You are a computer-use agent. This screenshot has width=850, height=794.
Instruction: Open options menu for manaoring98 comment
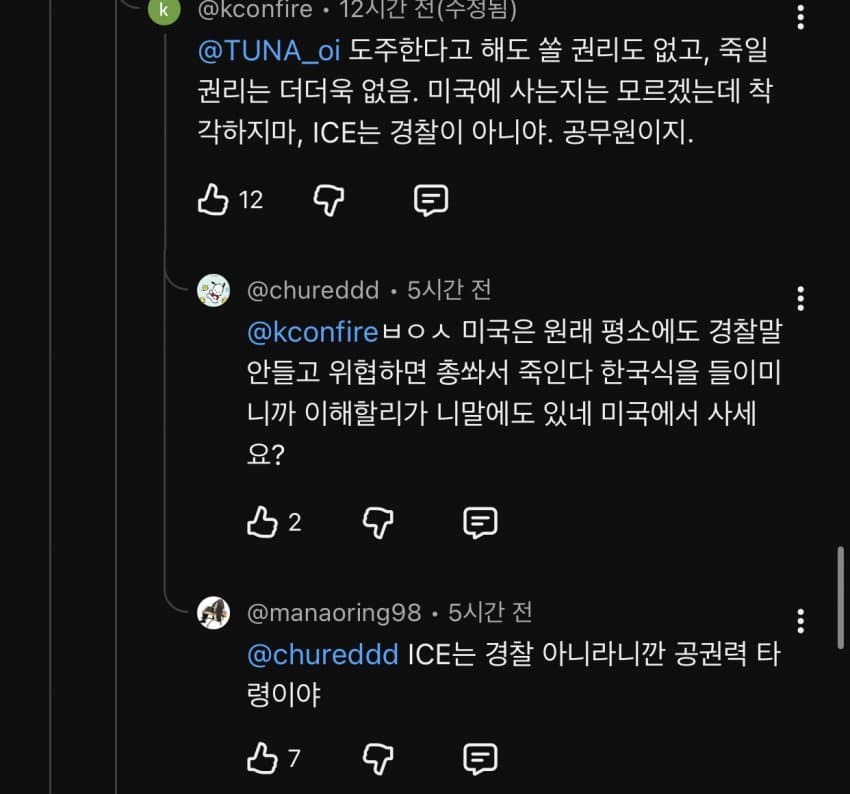tap(800, 620)
